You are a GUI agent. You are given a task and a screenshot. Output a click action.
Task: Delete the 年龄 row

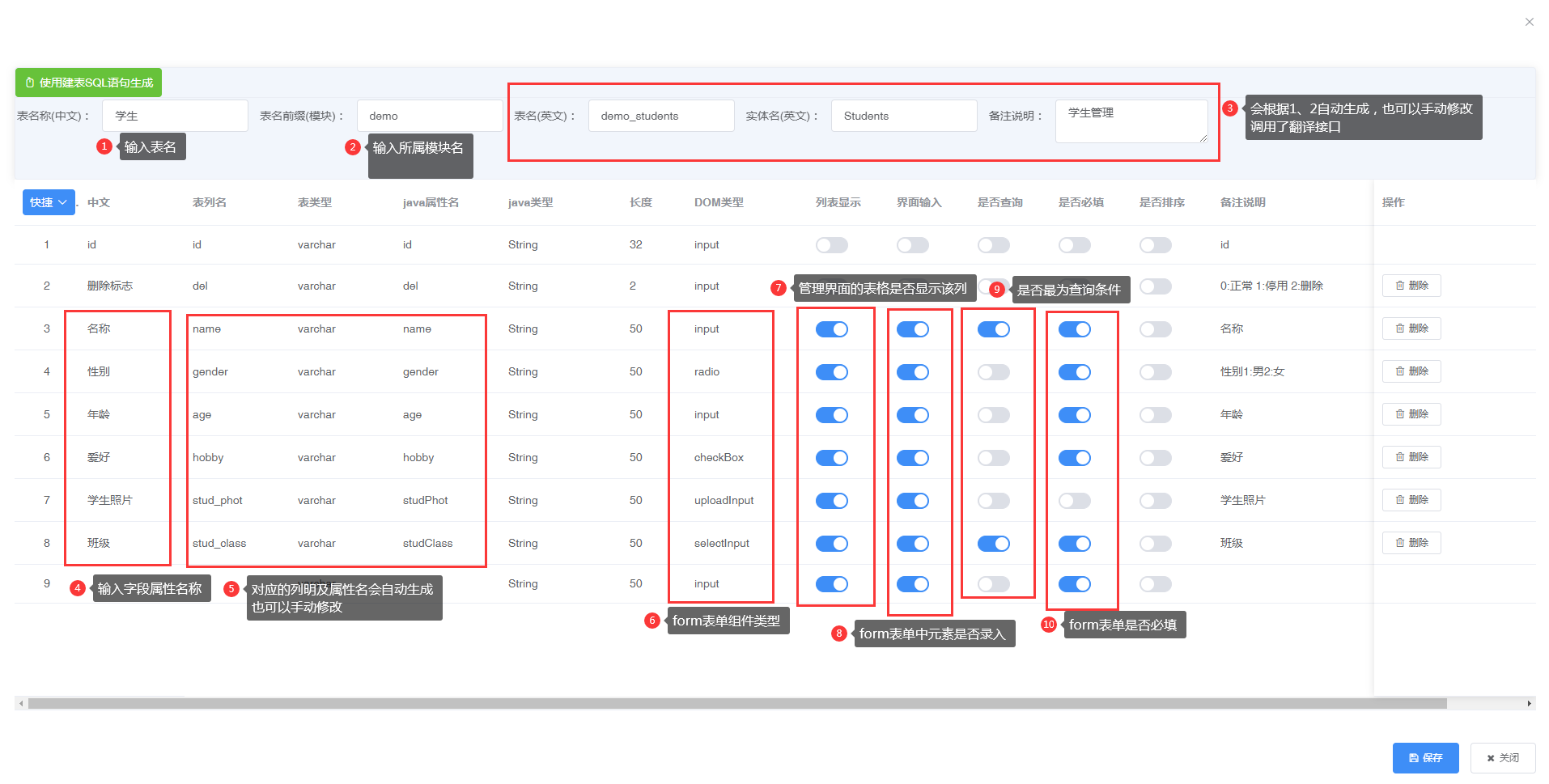(1411, 414)
